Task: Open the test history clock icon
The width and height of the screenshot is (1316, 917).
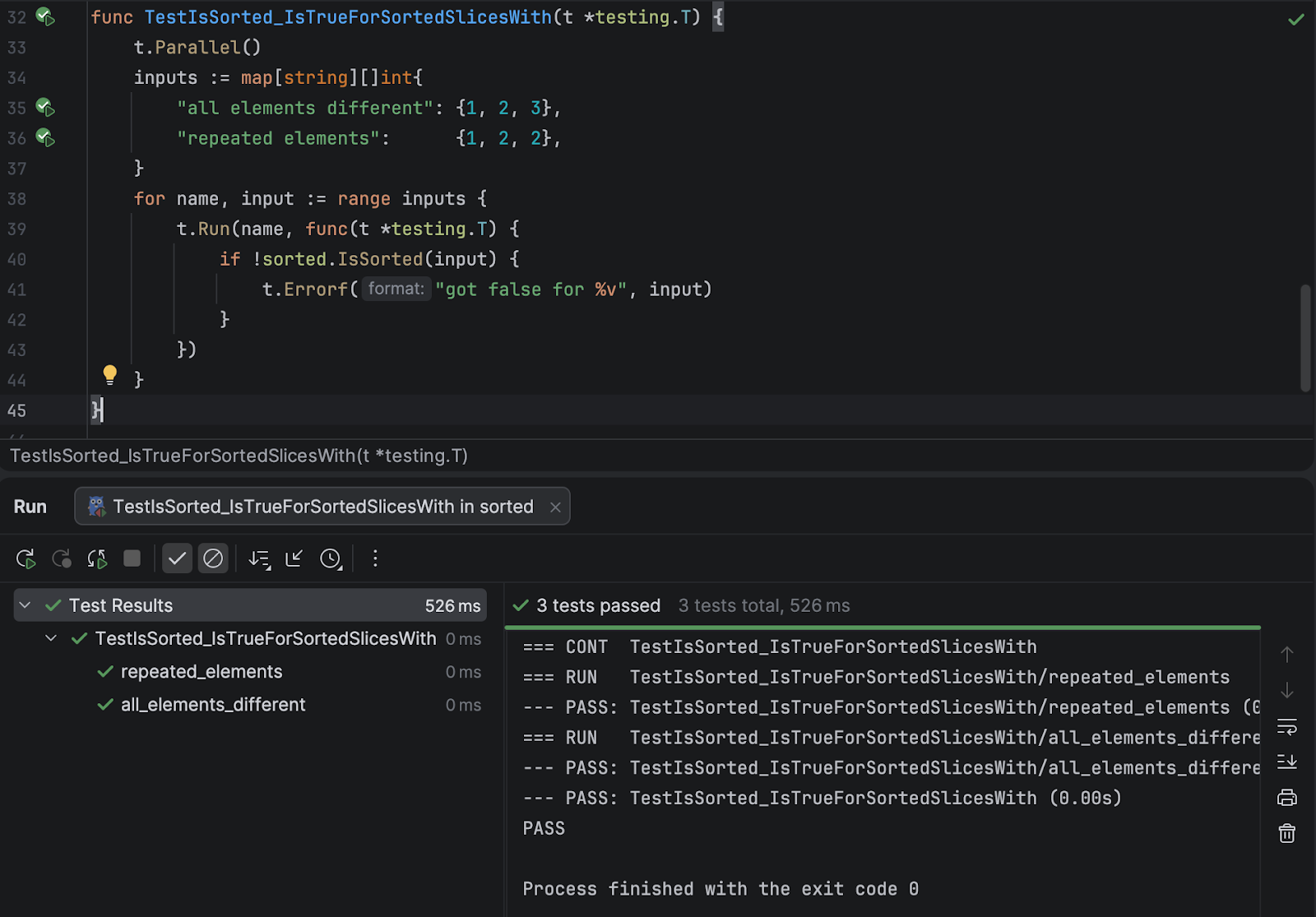Action: point(331,559)
